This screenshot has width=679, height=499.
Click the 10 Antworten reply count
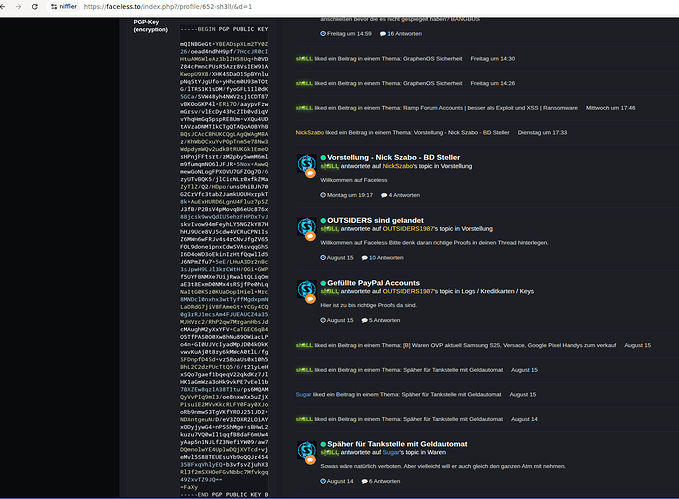[382, 258]
